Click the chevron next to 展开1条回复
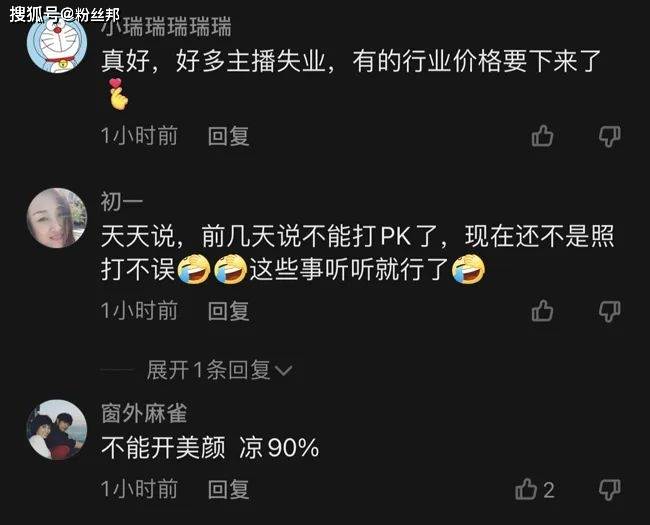650x525 pixels. [x=284, y=370]
